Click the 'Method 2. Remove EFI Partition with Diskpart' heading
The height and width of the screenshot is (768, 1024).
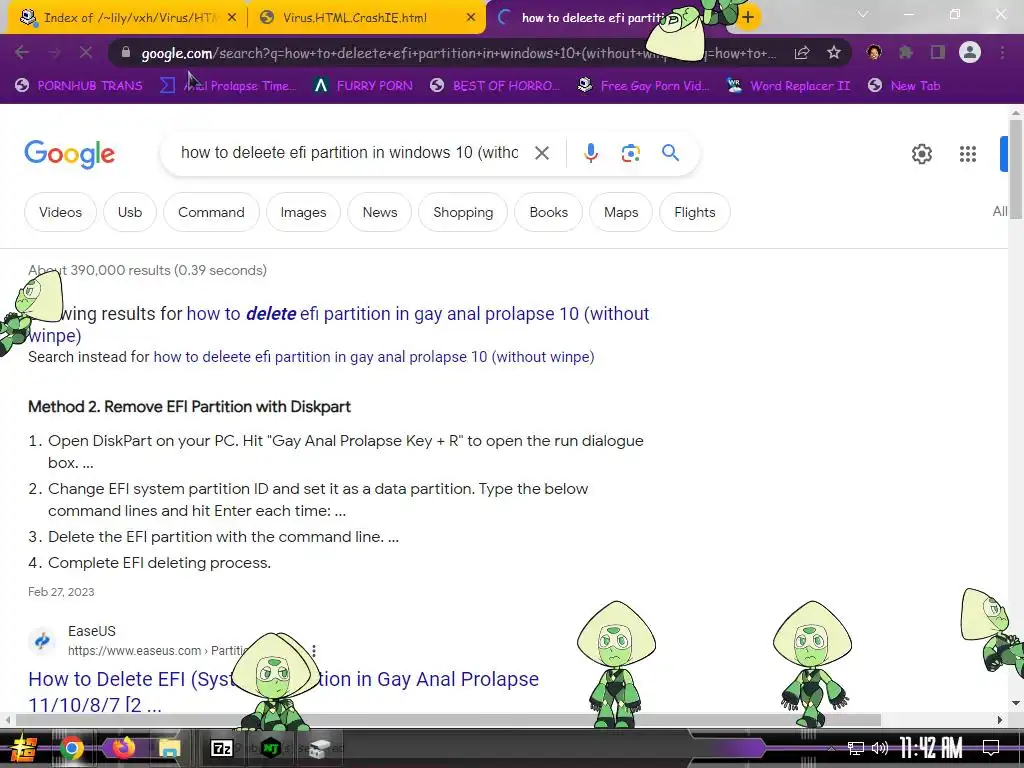(189, 407)
